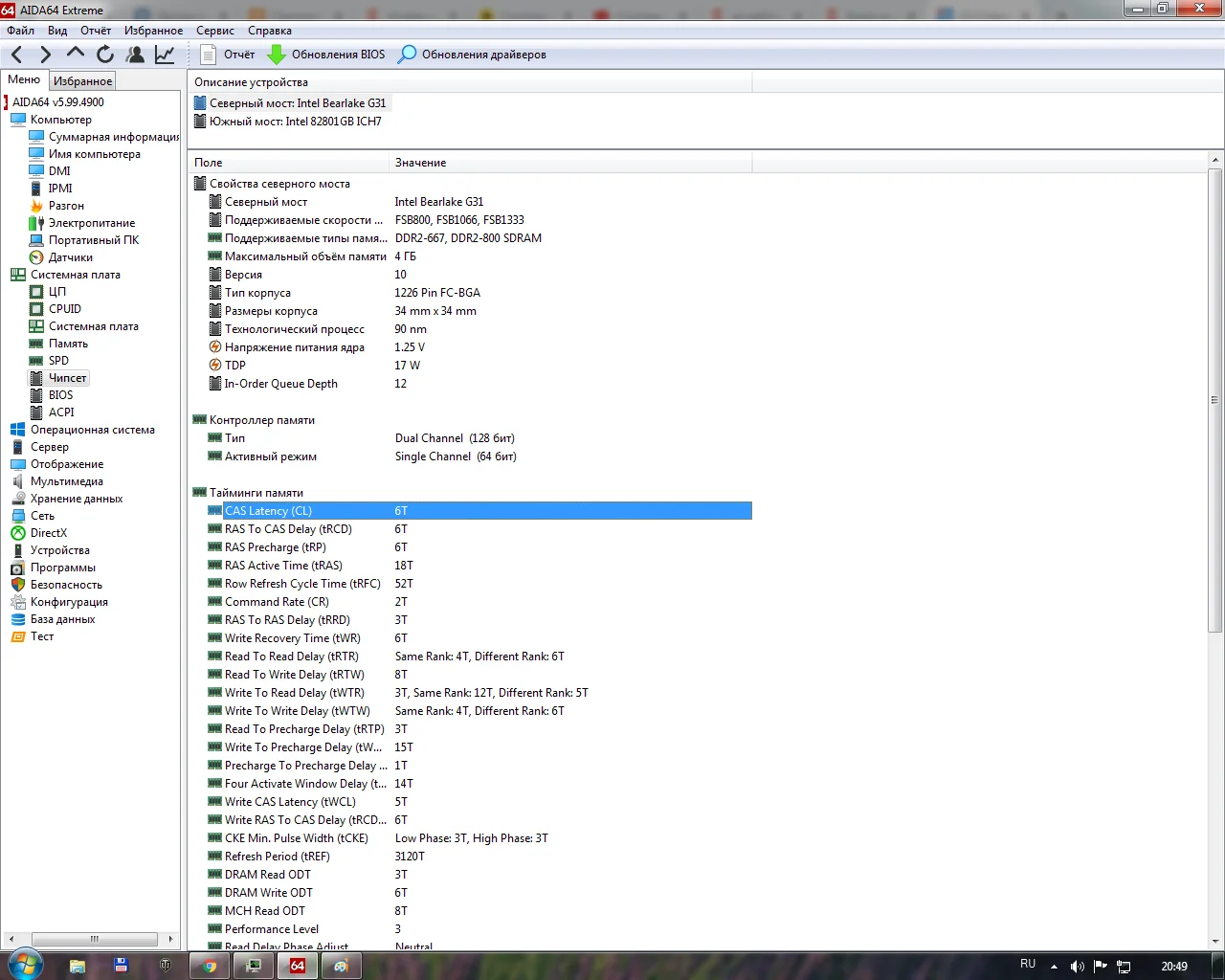This screenshot has height=980, width=1225.
Task: Open the user profile icon in toolbar
Action: tap(135, 55)
